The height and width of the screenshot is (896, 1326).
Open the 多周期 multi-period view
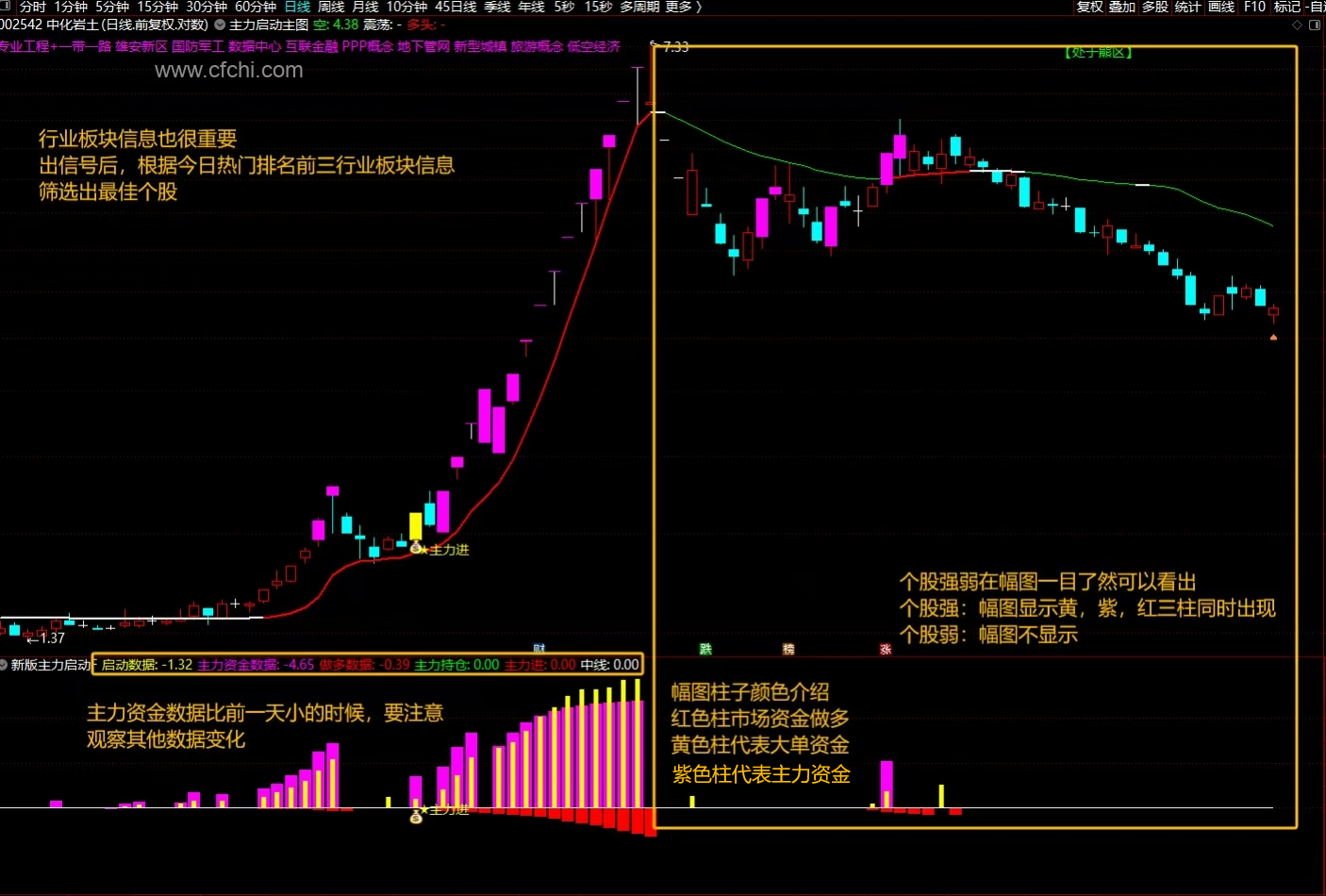coord(639,7)
